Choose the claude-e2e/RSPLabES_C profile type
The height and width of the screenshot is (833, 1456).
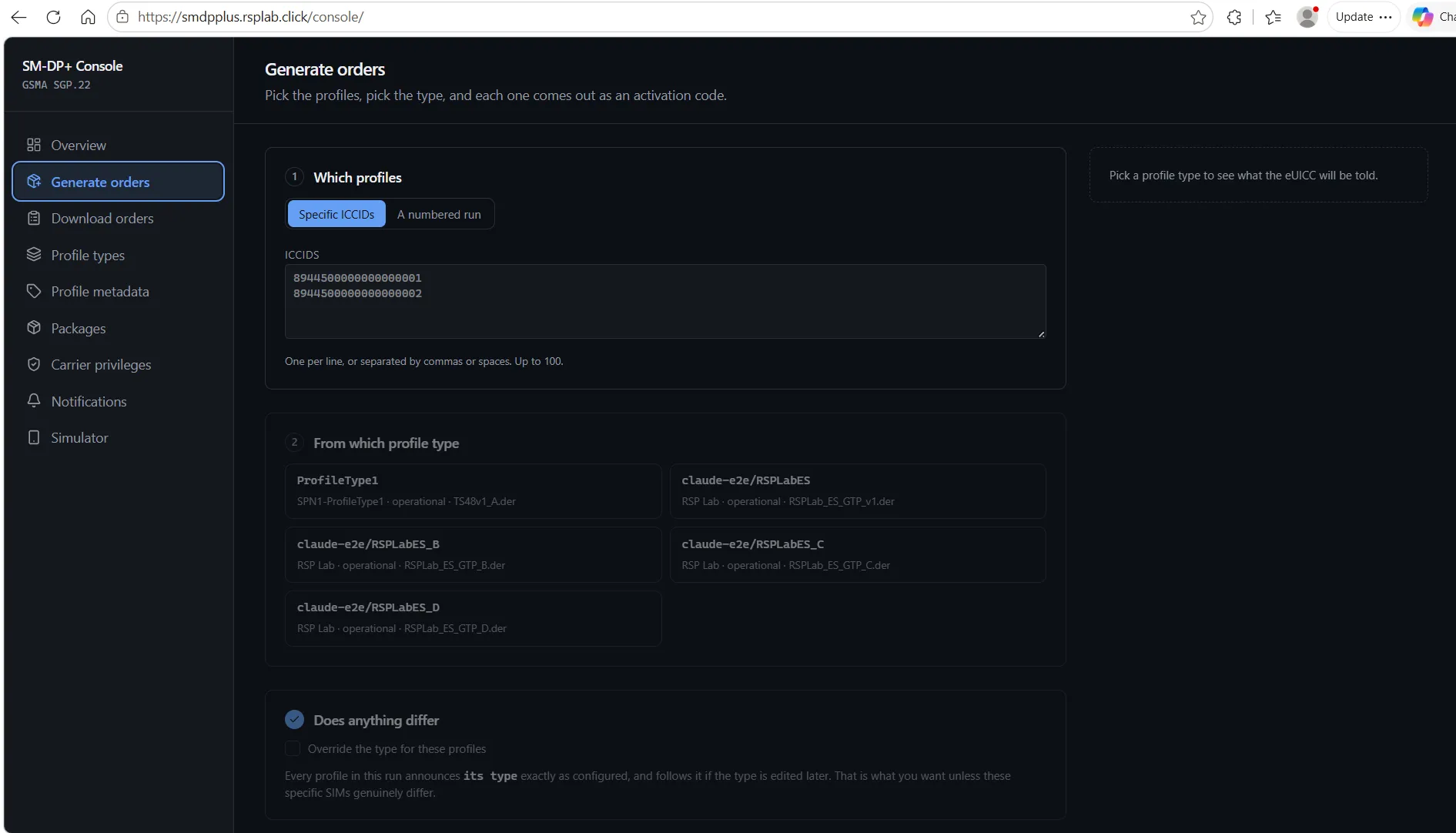(x=858, y=554)
